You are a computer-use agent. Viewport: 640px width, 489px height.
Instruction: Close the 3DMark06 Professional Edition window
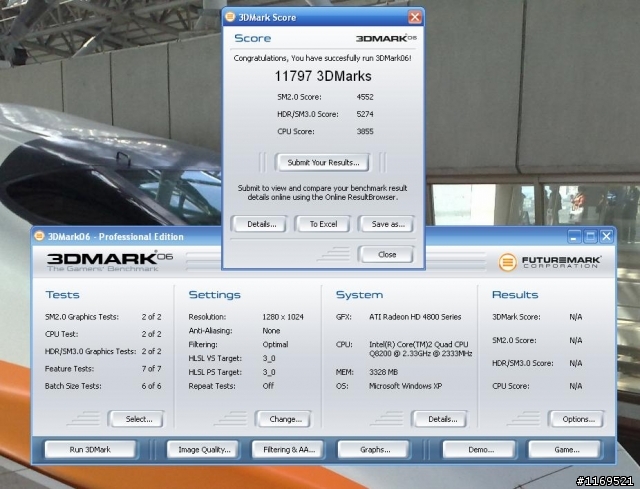pyautogui.click(x=607, y=236)
